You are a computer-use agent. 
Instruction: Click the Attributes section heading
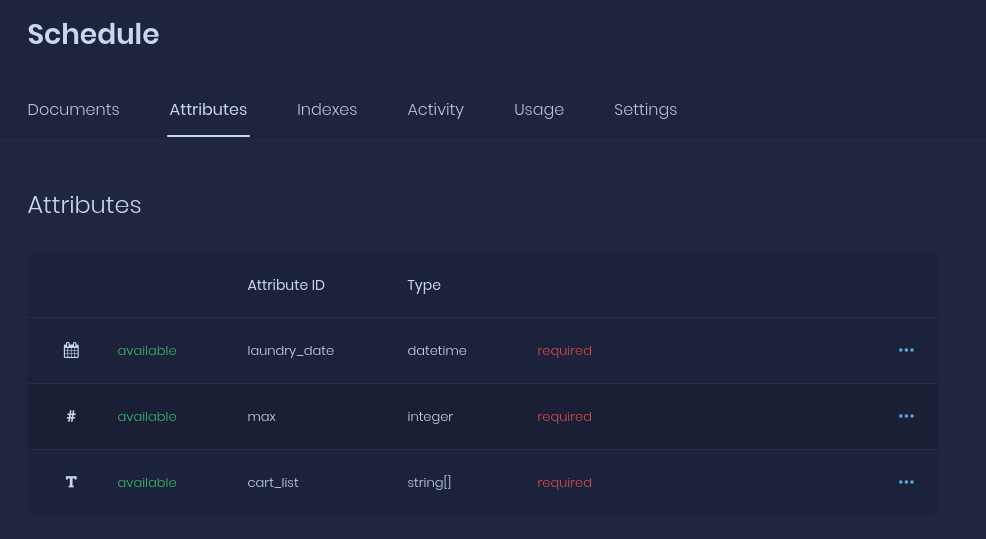(x=84, y=205)
